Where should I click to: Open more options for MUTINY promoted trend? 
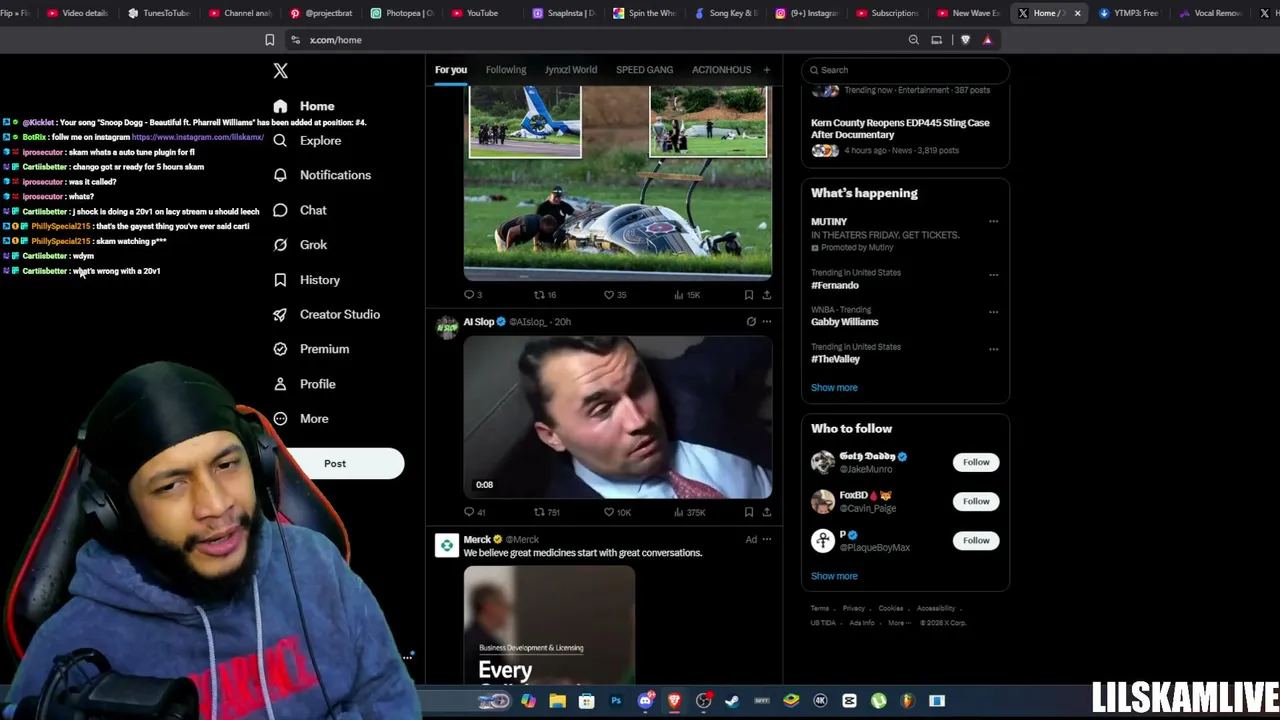pyautogui.click(x=993, y=222)
